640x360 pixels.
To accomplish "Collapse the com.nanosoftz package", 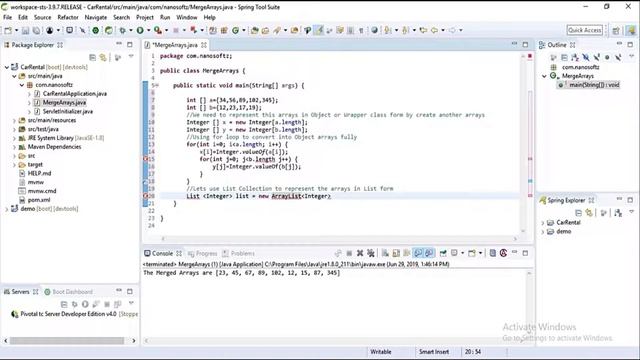I will pos(22,85).
